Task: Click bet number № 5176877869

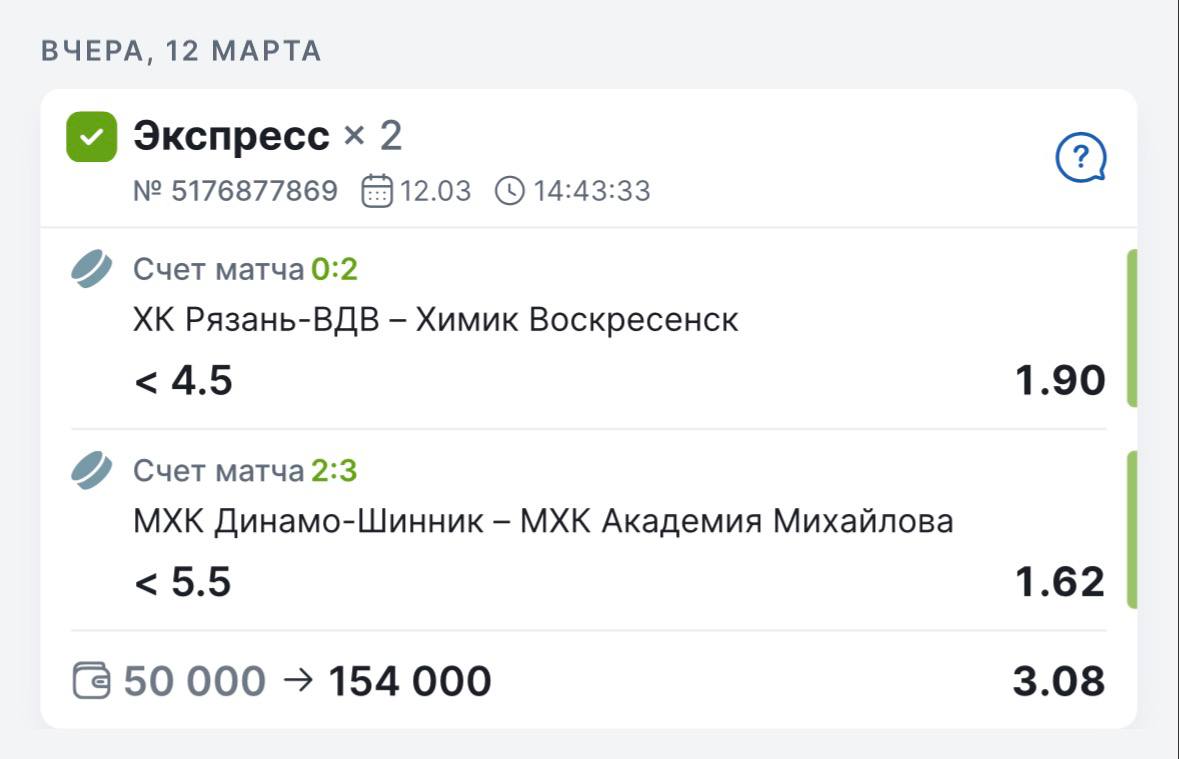Action: click(x=235, y=190)
